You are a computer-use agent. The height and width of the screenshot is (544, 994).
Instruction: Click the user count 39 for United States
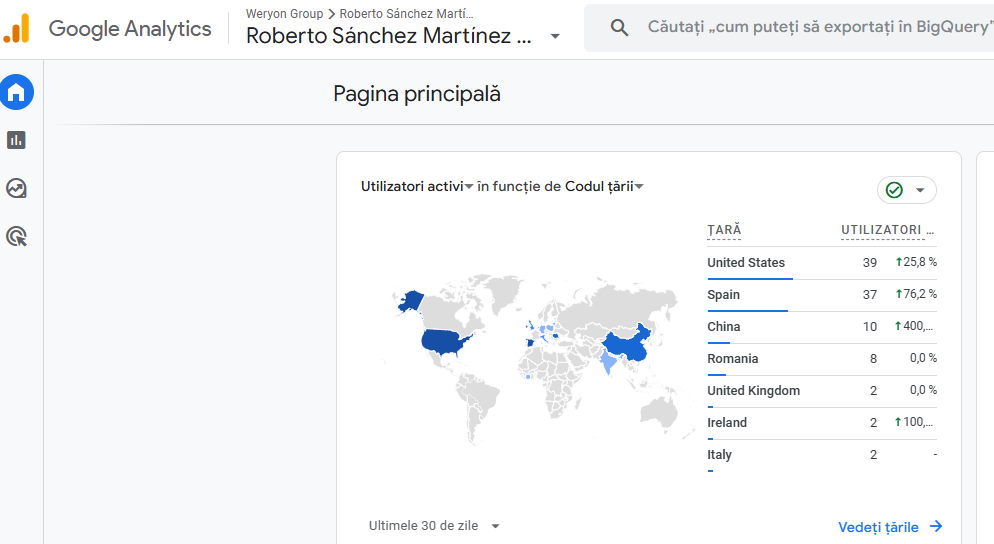(870, 263)
